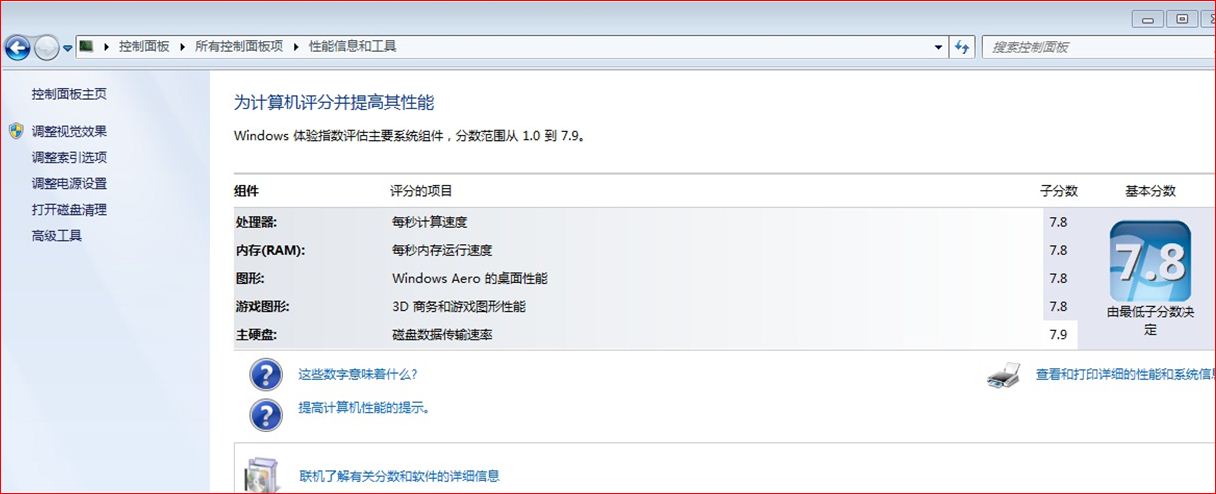Select the 内存(RAM) component row label

click(x=270, y=250)
